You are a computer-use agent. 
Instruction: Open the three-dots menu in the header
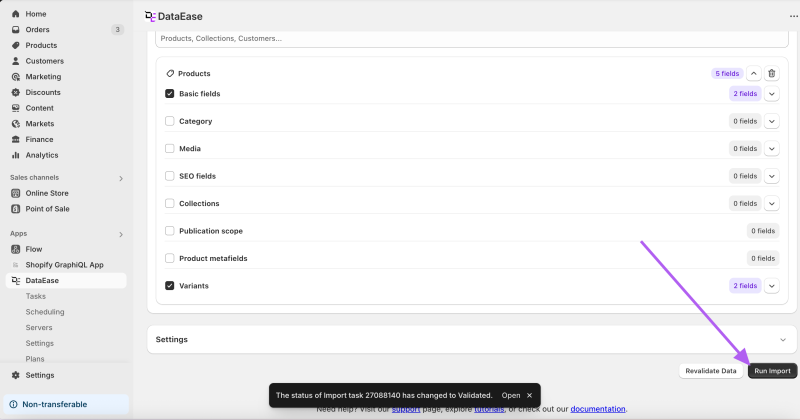793,16
